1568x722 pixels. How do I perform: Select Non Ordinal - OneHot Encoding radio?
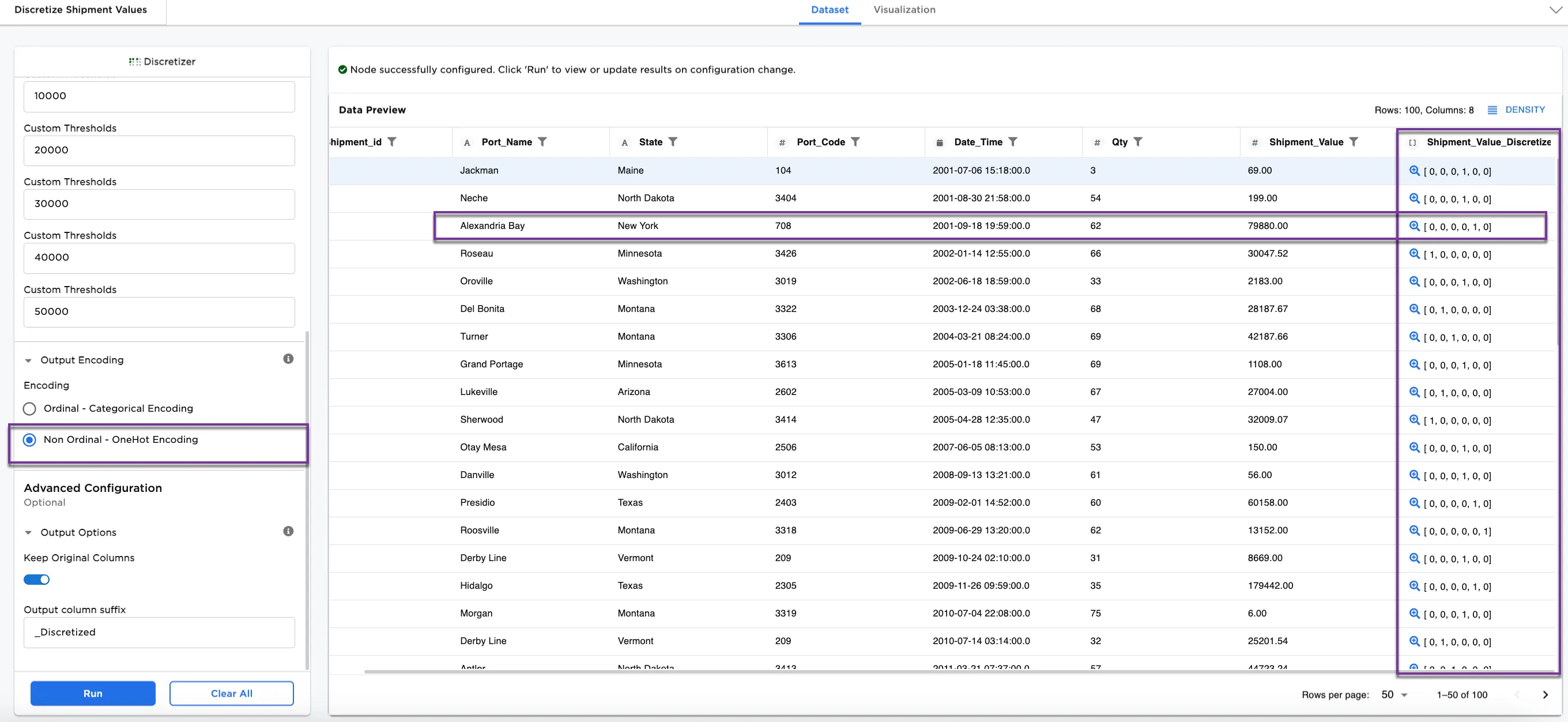[29, 439]
